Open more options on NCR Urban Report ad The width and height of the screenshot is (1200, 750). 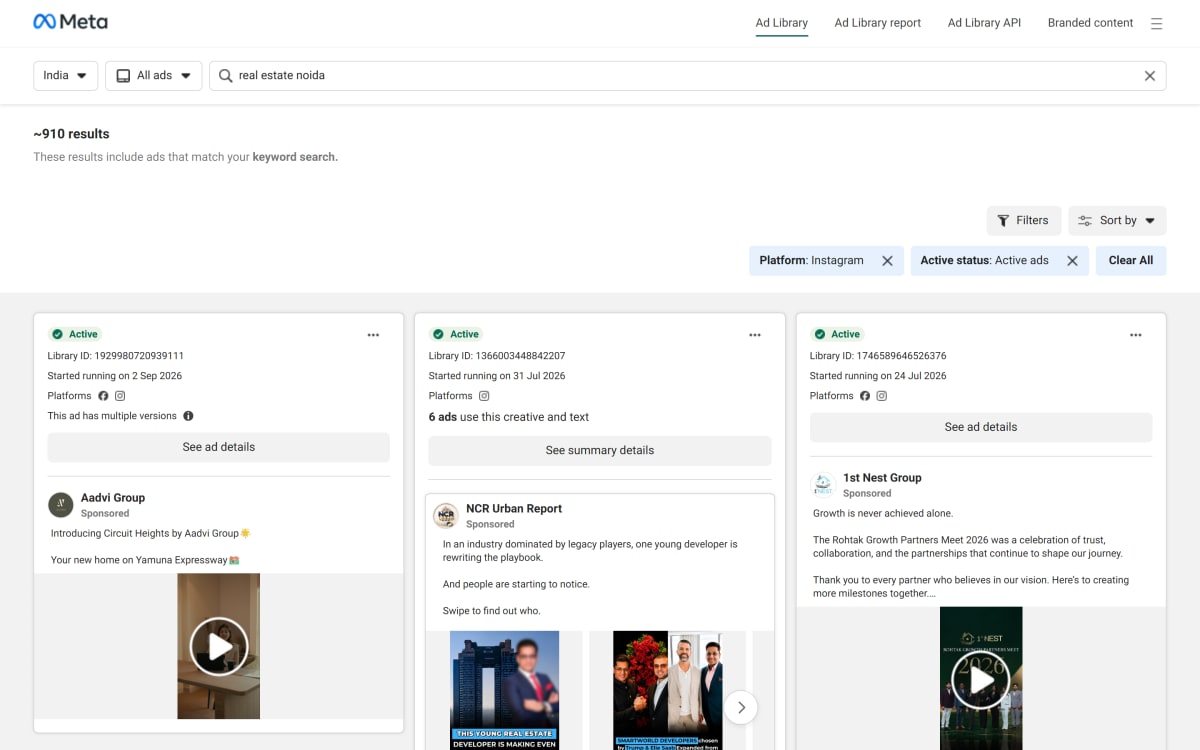click(x=755, y=335)
